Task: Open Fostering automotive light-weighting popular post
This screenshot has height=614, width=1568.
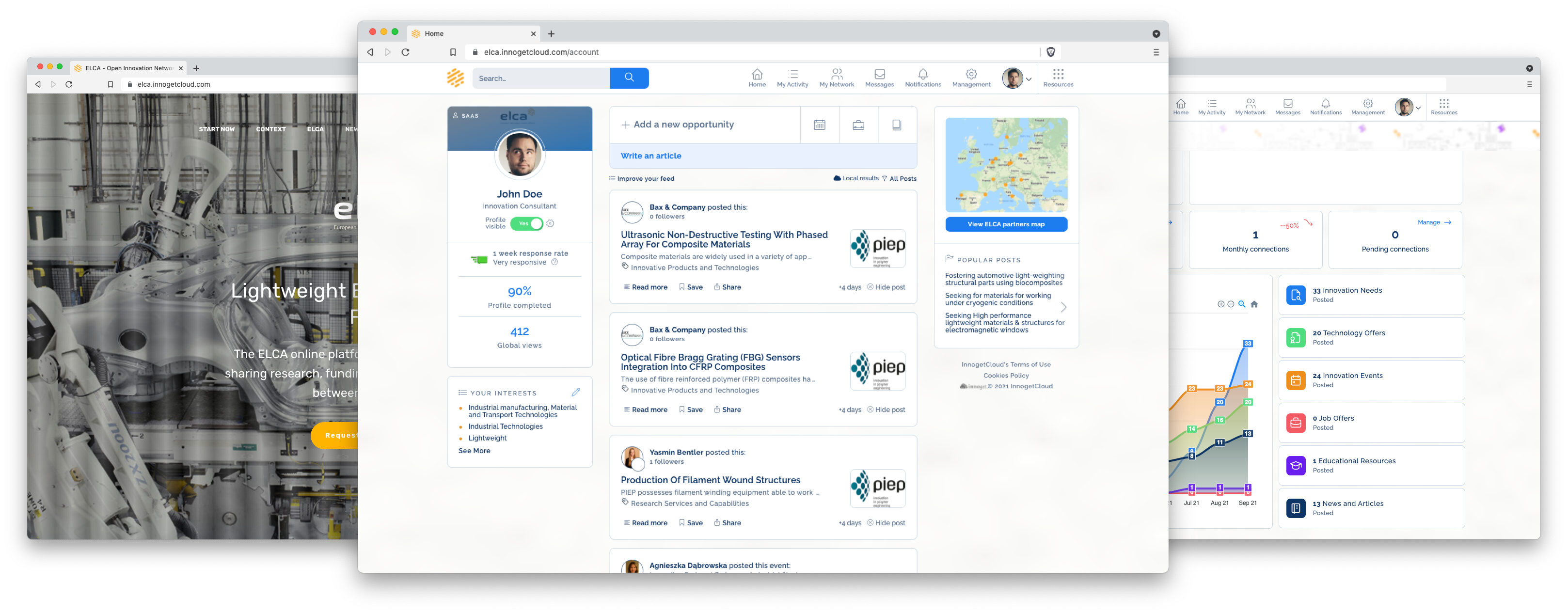Action: [1004, 279]
